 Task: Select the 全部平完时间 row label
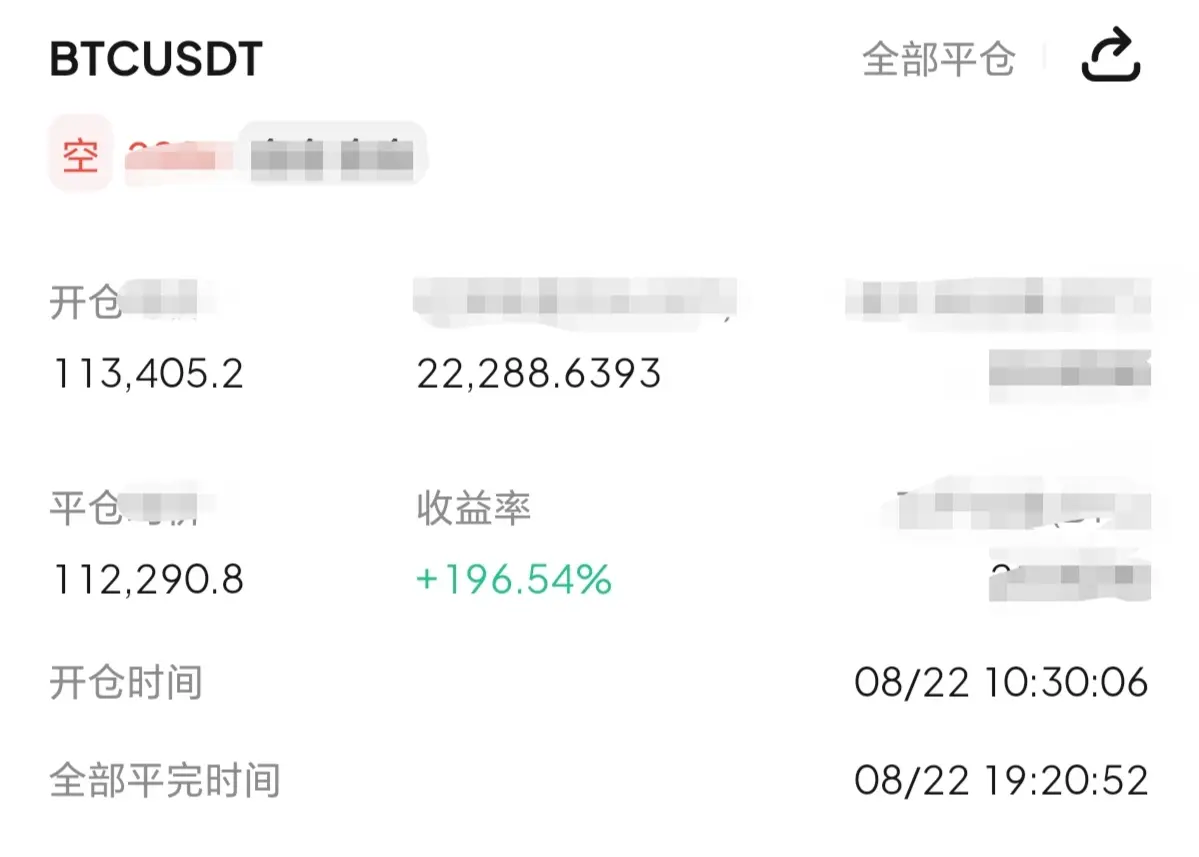165,781
